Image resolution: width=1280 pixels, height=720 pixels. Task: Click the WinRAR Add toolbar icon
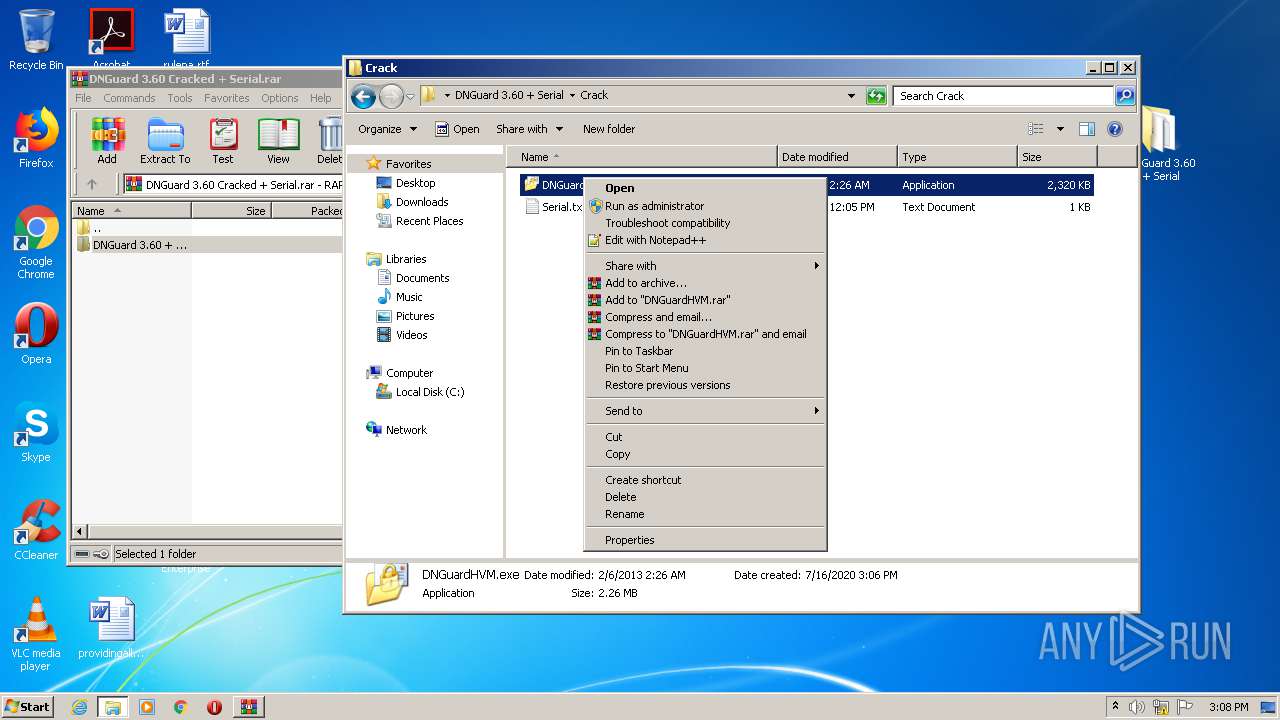point(107,140)
